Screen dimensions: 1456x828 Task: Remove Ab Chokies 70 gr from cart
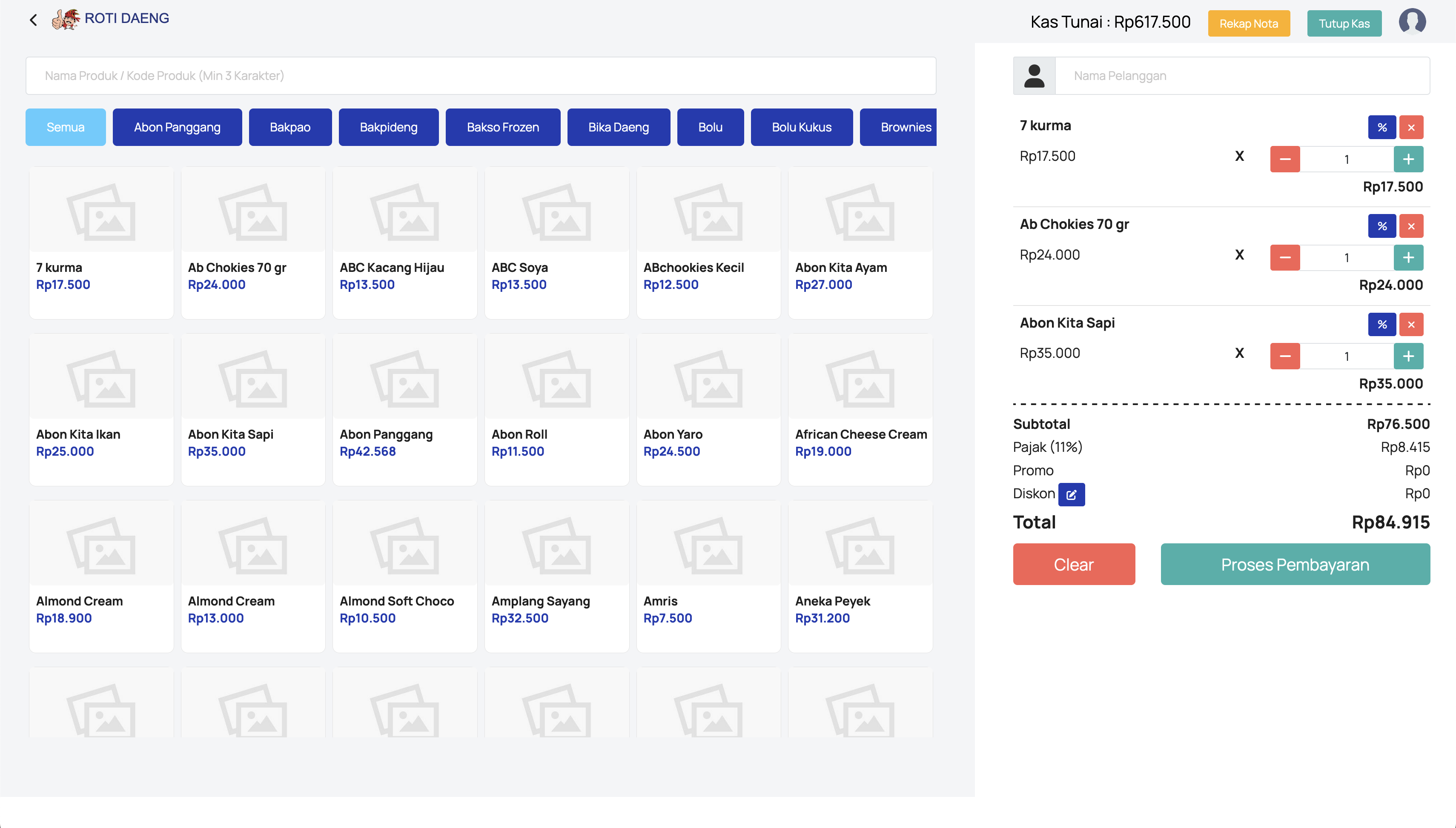(1410, 226)
